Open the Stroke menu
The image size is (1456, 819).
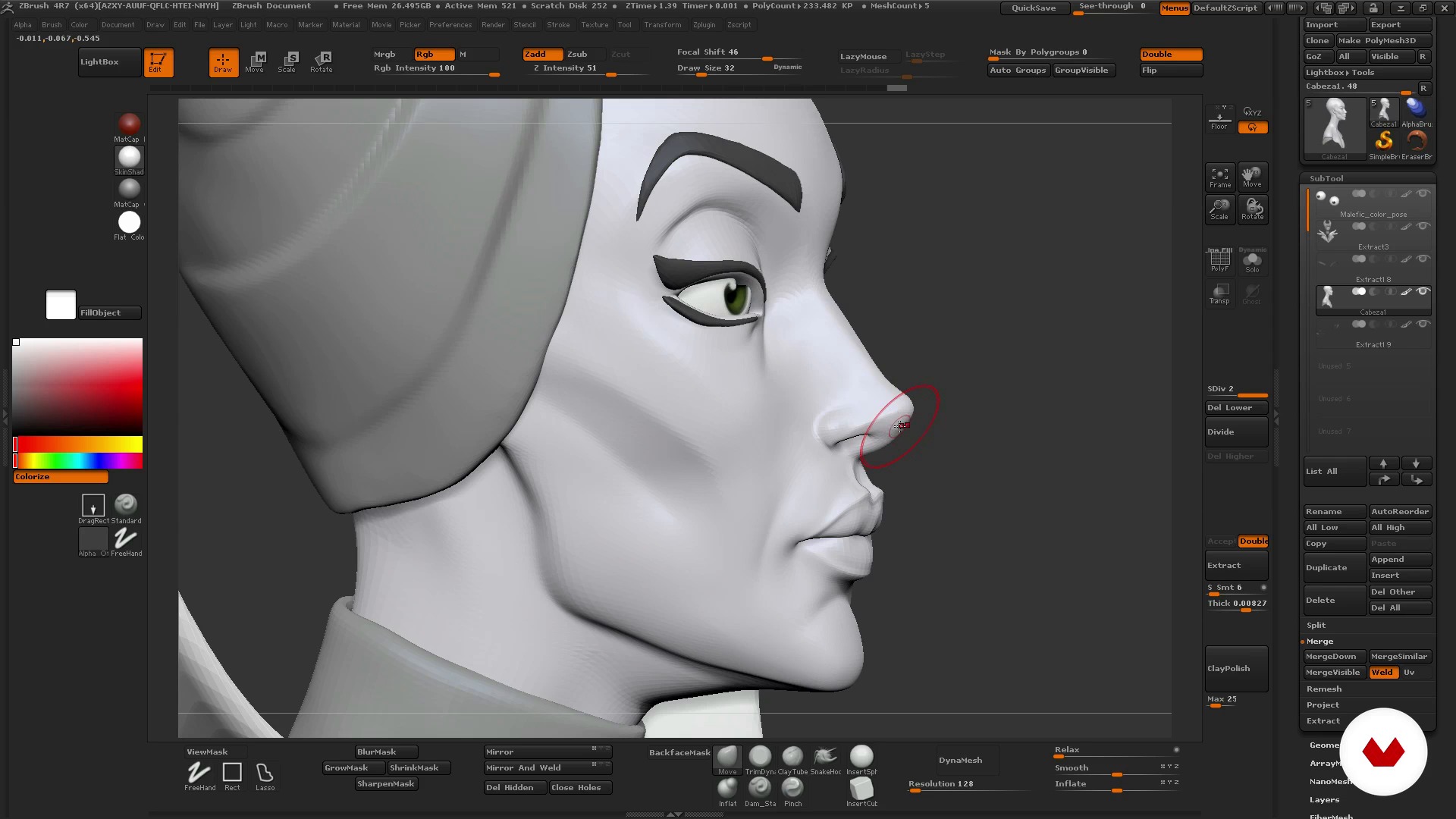558,25
